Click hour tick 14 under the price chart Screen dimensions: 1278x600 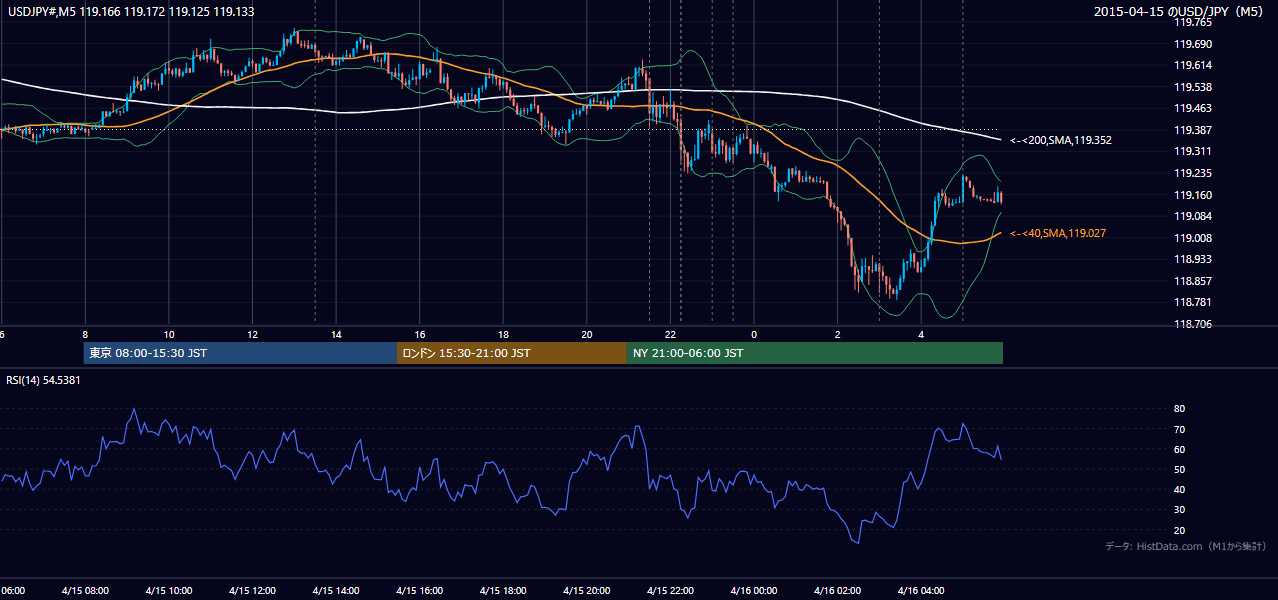point(337,335)
